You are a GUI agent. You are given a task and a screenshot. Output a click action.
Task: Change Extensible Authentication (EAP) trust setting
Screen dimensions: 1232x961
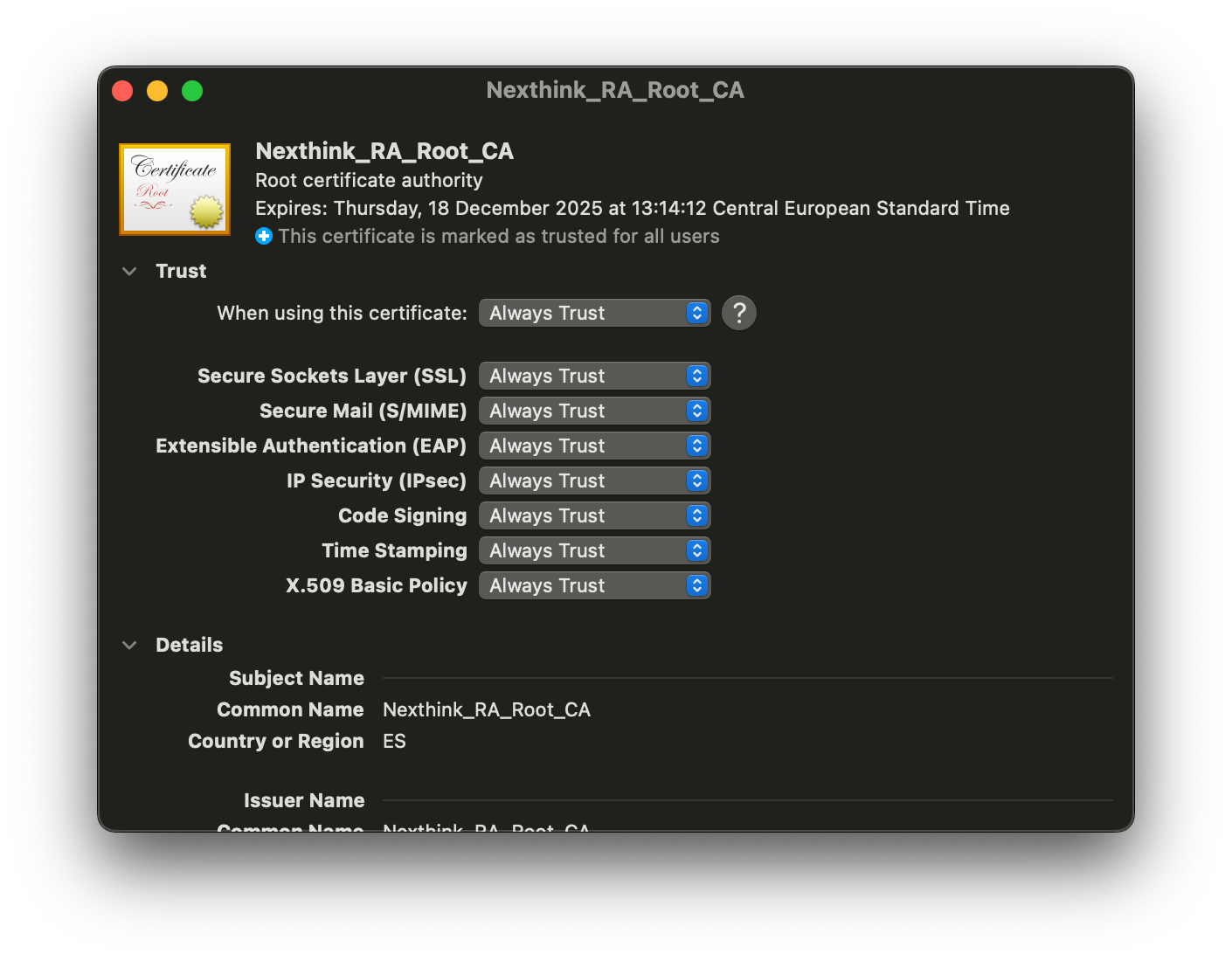(594, 446)
